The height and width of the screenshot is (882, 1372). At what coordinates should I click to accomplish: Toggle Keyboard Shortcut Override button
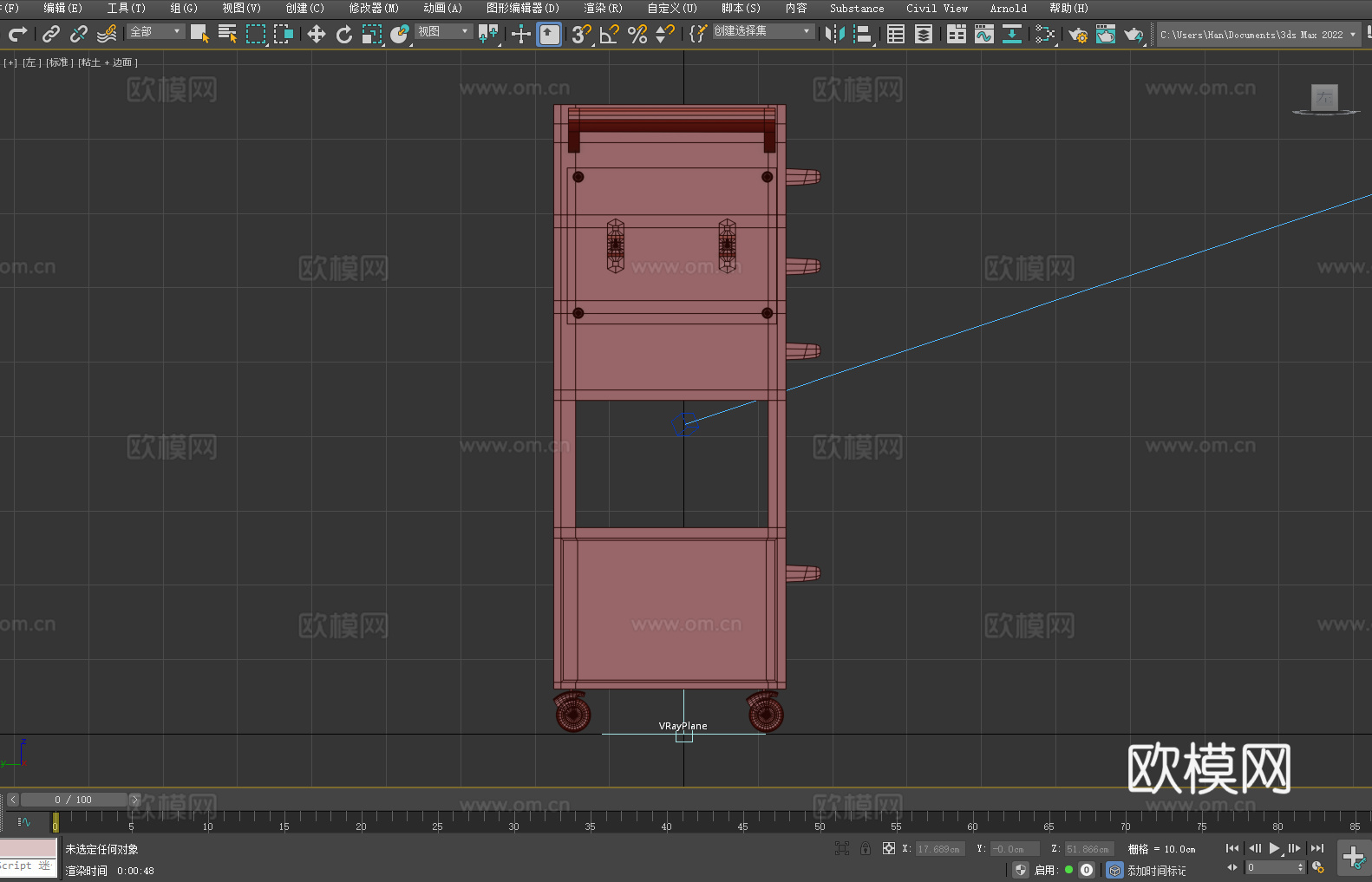coord(549,34)
